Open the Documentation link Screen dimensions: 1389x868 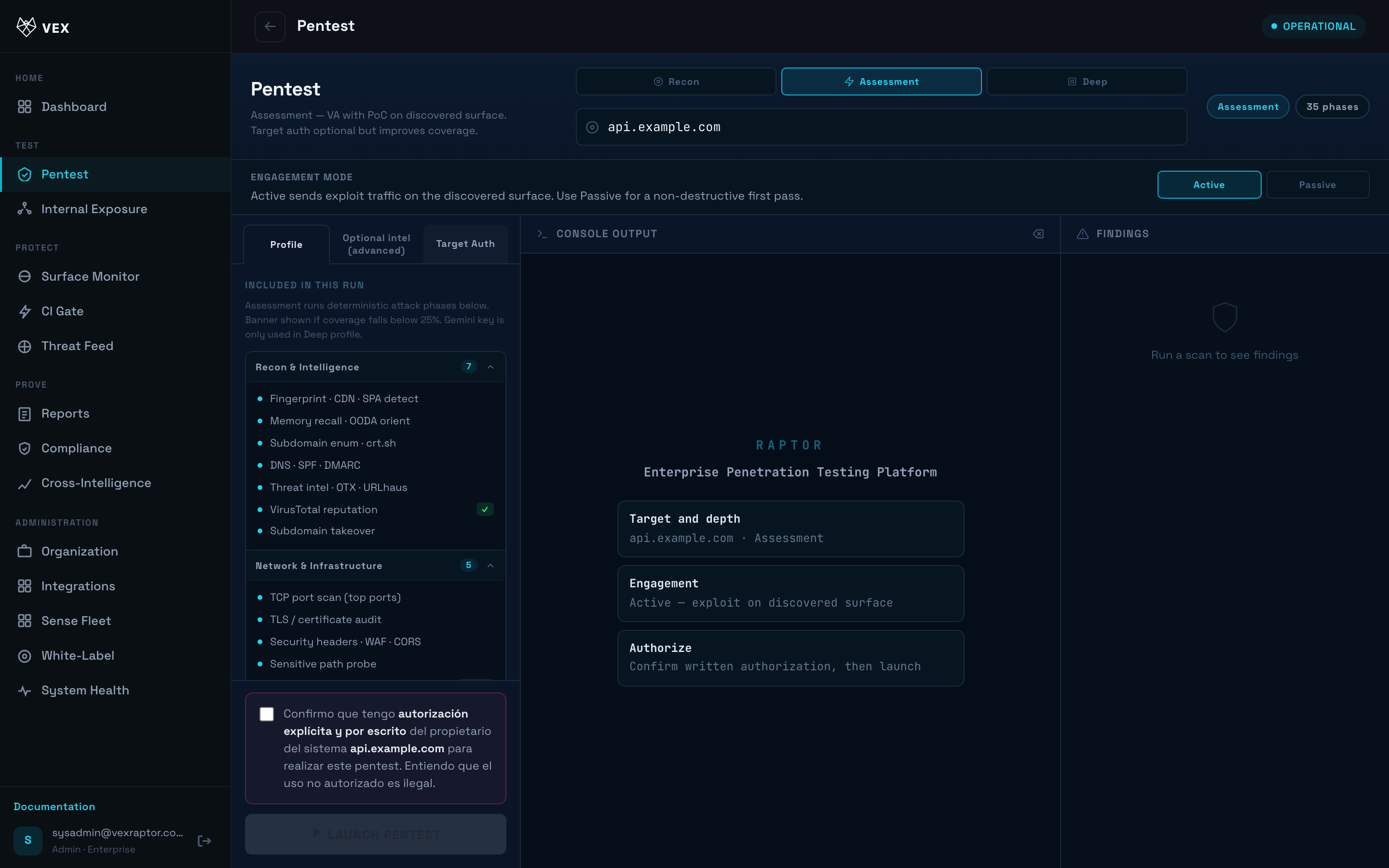pyautogui.click(x=54, y=807)
